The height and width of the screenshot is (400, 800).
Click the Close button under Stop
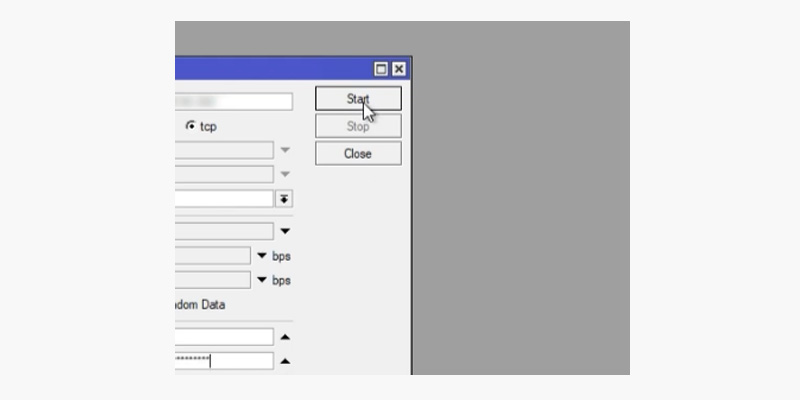[x=358, y=154]
